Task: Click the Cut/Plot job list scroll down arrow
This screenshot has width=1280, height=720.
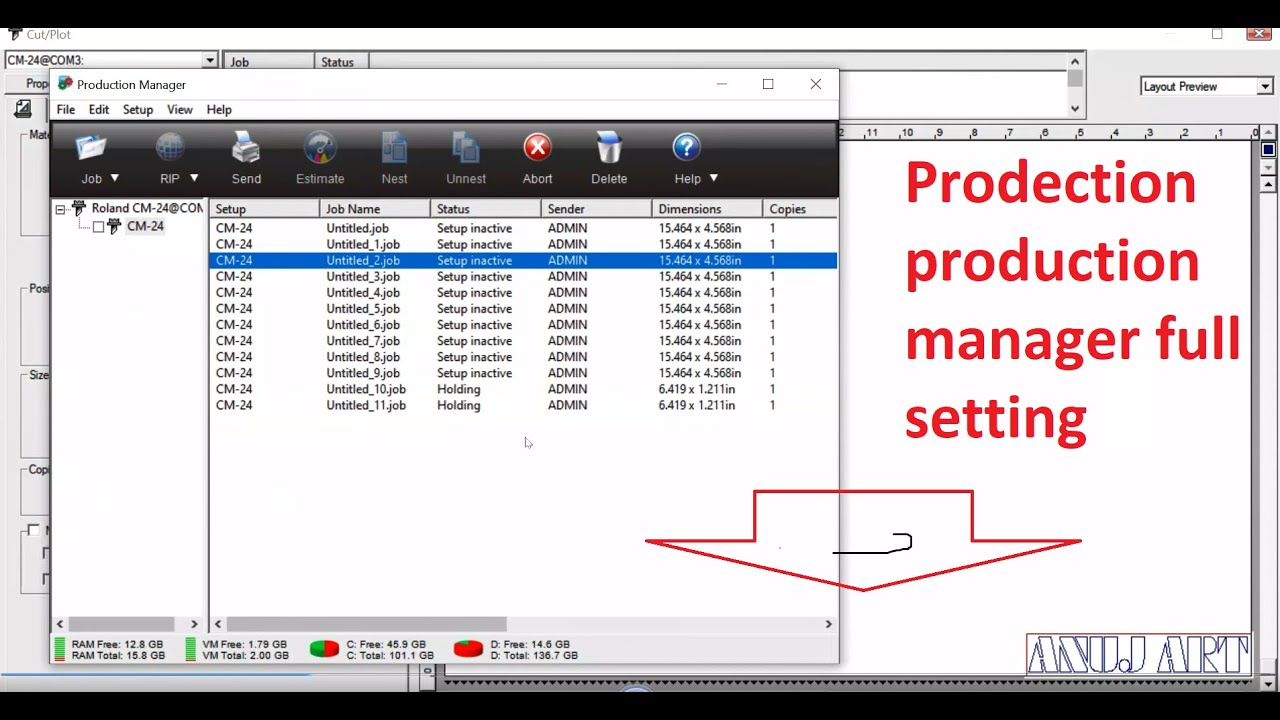Action: pos(1075,108)
